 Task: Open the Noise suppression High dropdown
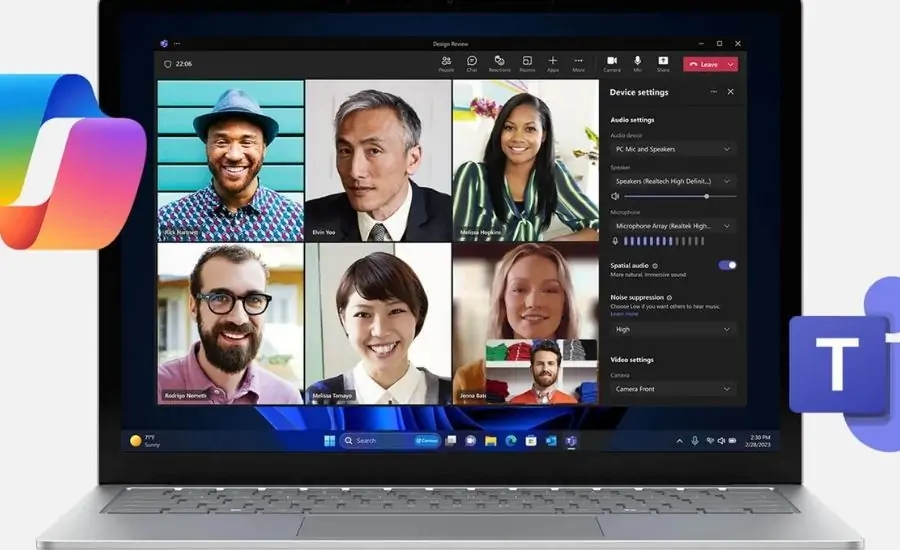click(673, 330)
